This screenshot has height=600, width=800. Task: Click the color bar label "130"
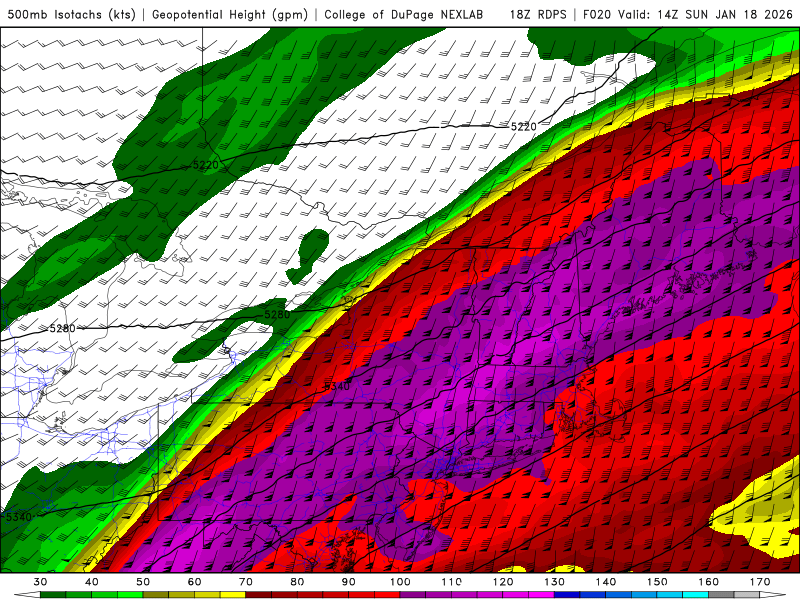pos(555,582)
